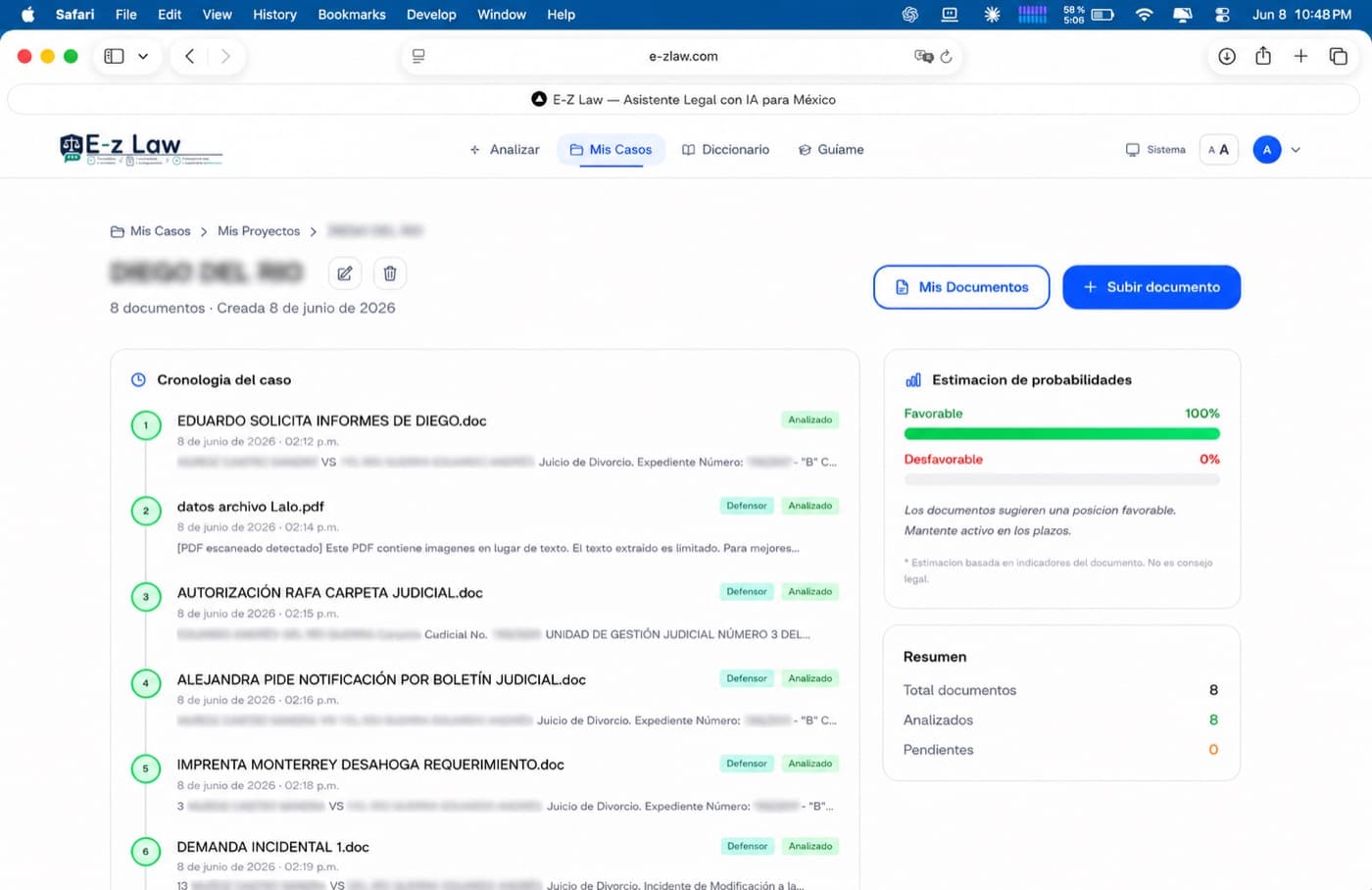The width and height of the screenshot is (1372, 890).
Task: Open a new tab with plus icon
Action: coord(1300,56)
